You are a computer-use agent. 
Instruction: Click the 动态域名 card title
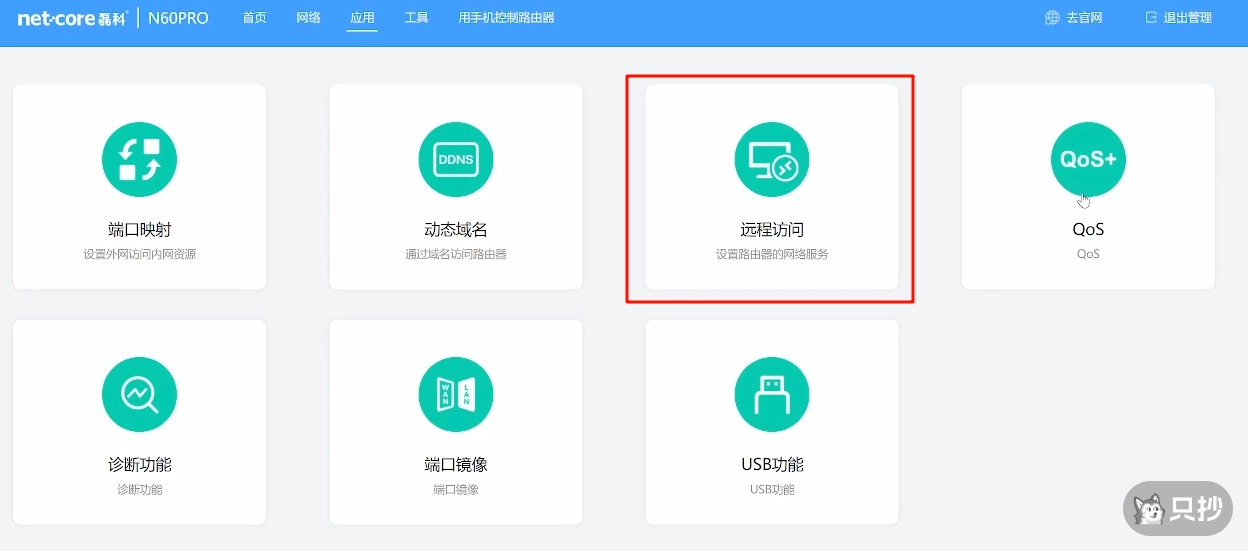pos(456,230)
